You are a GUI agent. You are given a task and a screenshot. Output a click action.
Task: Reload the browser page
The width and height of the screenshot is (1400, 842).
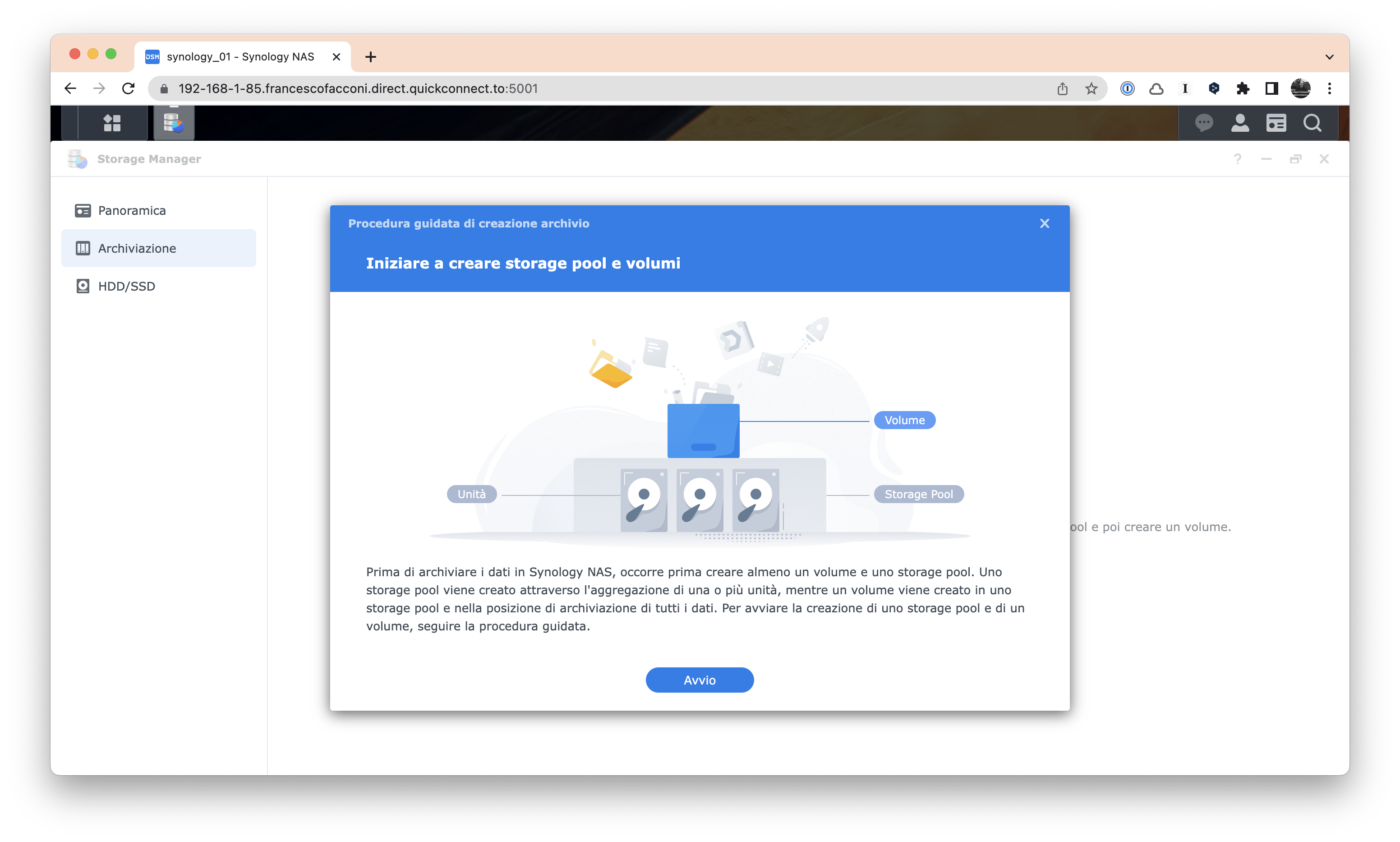click(x=128, y=88)
